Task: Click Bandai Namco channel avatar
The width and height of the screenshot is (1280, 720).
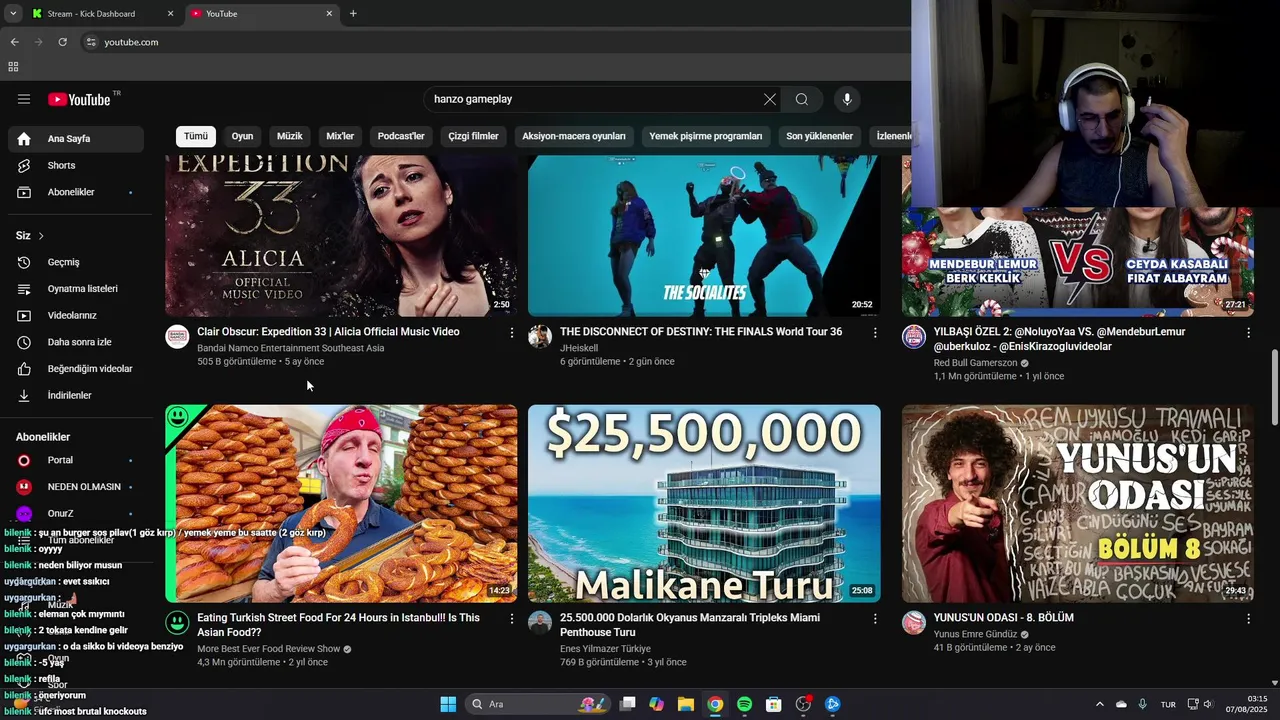Action: (x=177, y=336)
